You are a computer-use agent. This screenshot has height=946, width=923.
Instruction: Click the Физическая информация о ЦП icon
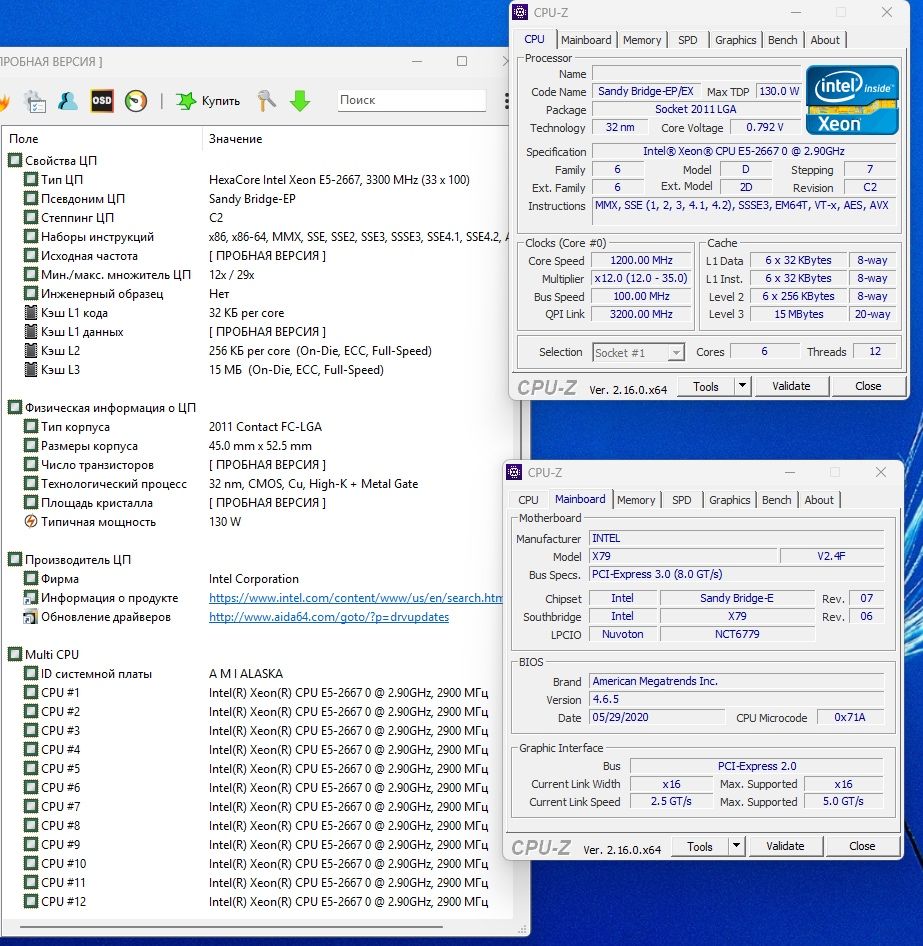click(15, 408)
